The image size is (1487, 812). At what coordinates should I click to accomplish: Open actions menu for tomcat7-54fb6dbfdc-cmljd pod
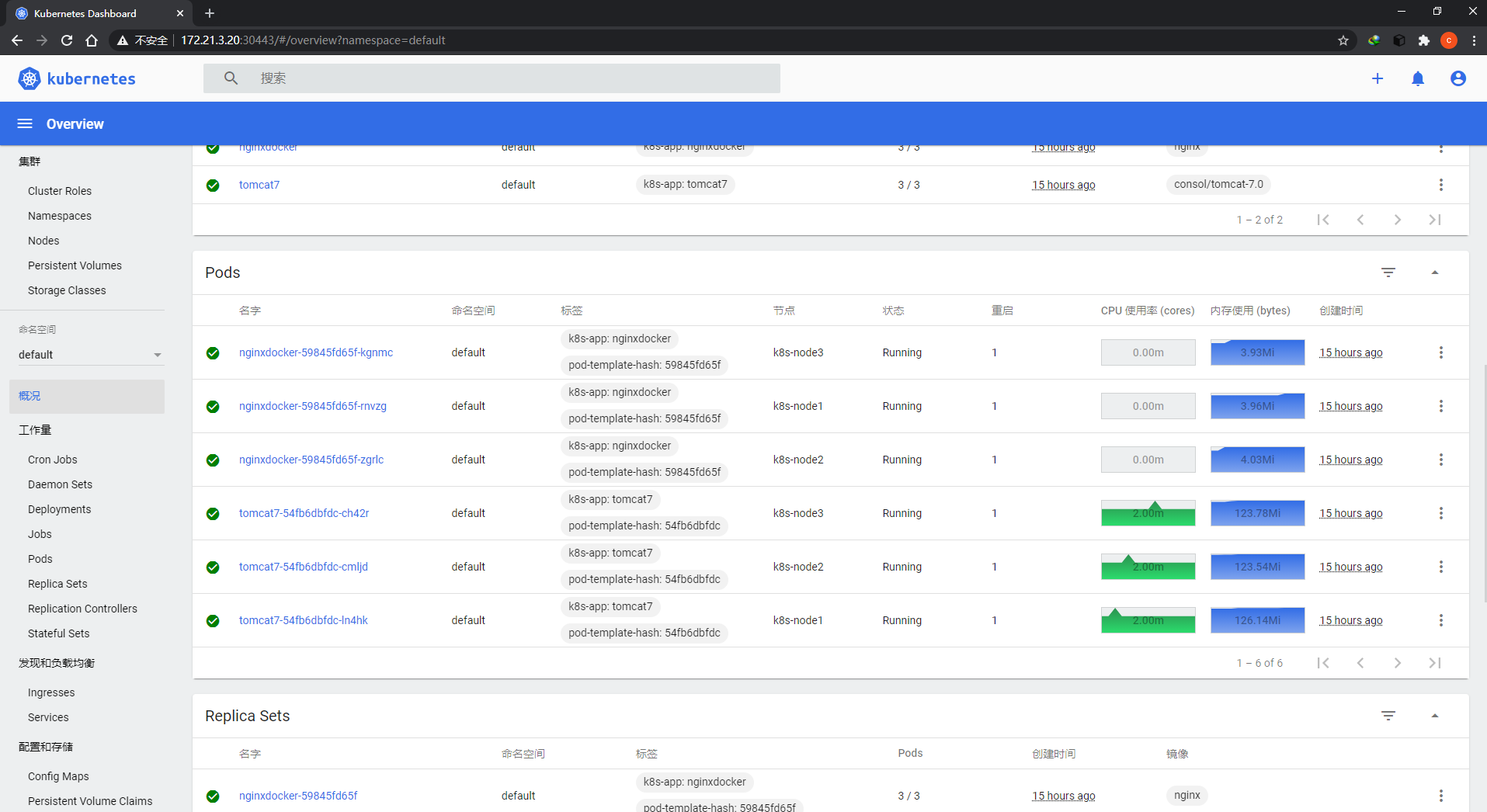tap(1441, 567)
